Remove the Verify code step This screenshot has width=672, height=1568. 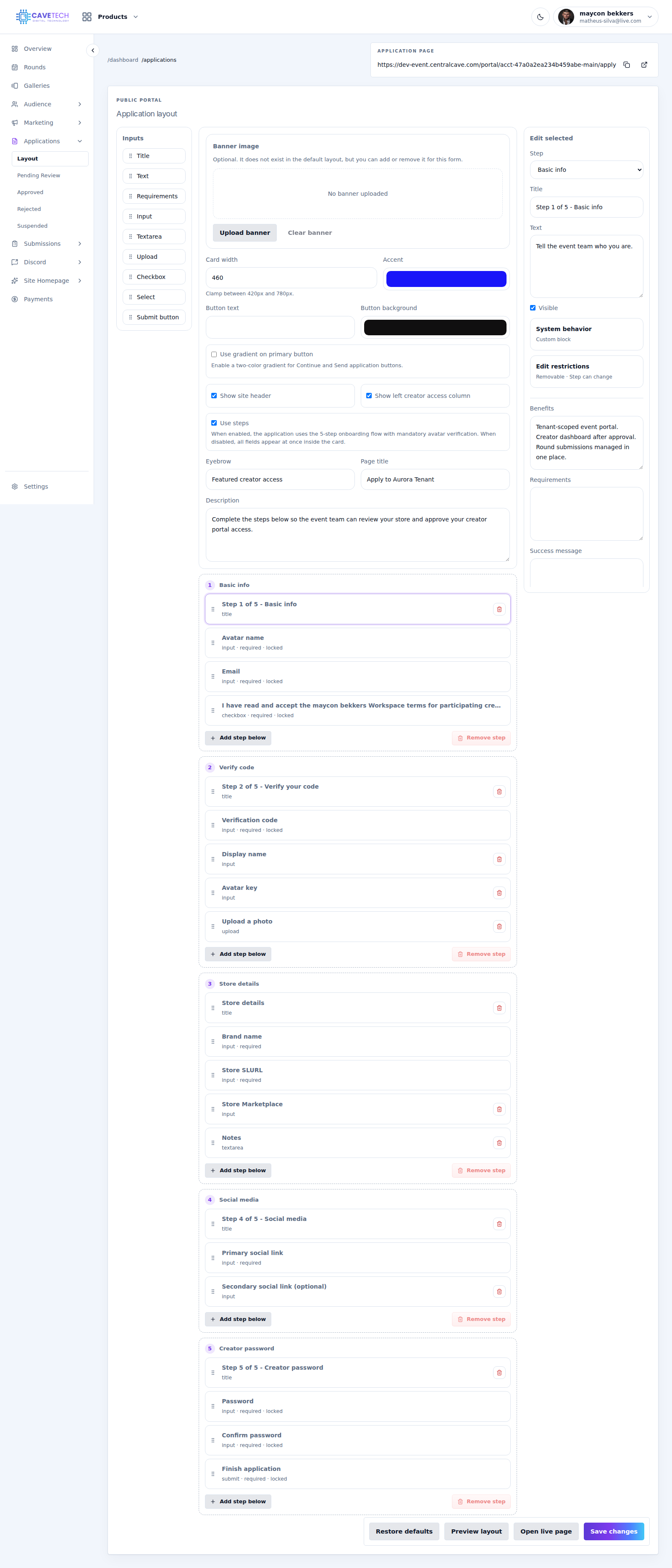[481, 954]
